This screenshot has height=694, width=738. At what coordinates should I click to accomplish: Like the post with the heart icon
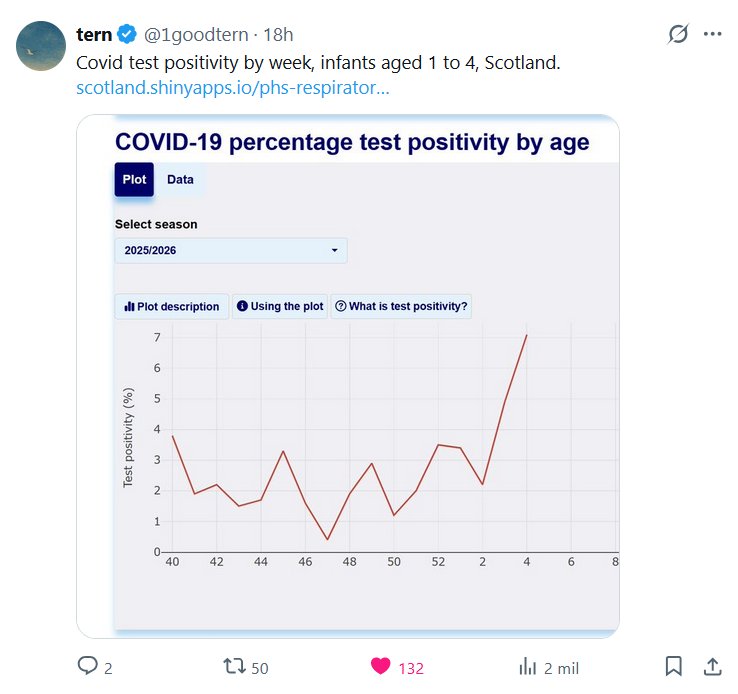click(x=380, y=666)
